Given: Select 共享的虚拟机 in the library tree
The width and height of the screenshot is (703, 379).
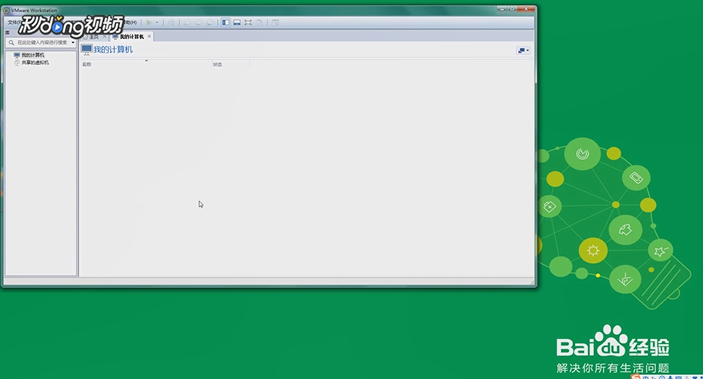Looking at the screenshot, I should pyautogui.click(x=32, y=63).
